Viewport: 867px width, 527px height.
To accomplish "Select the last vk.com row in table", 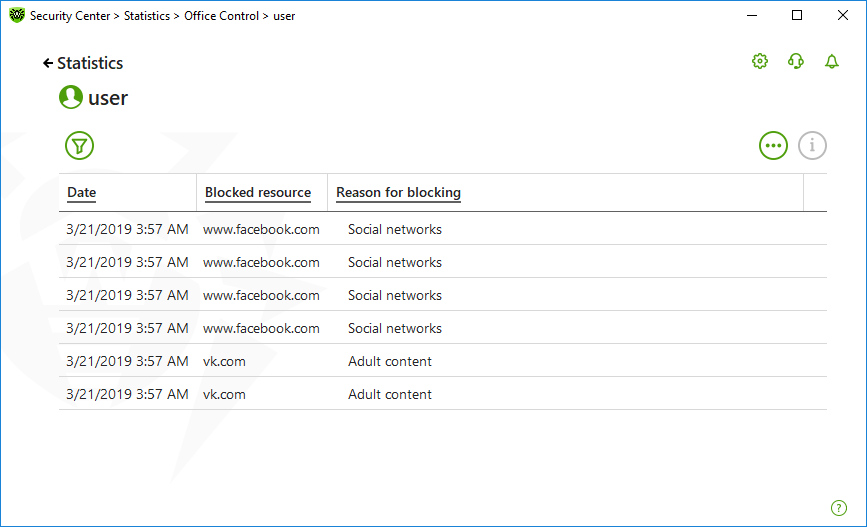I will (443, 394).
